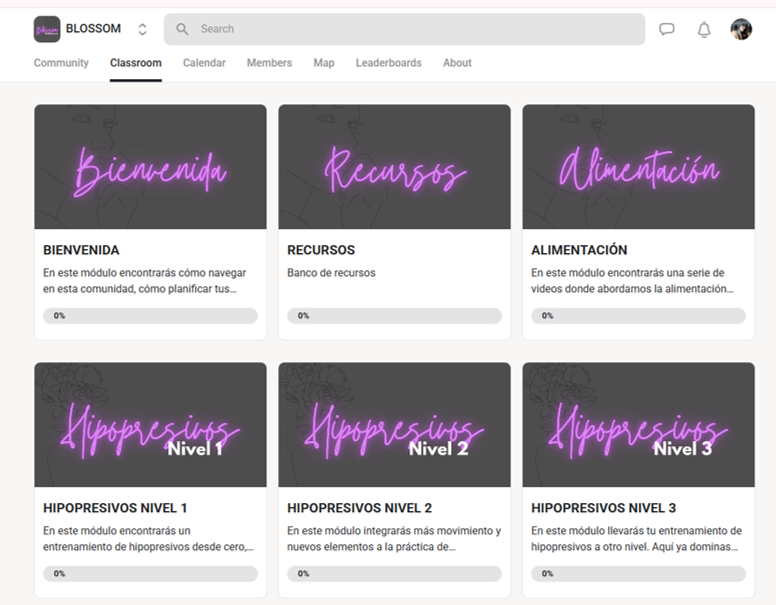This screenshot has height=605, width=776.
Task: Click the HIPOPRESIVOS NIVEL 1 title
Action: tap(115, 508)
